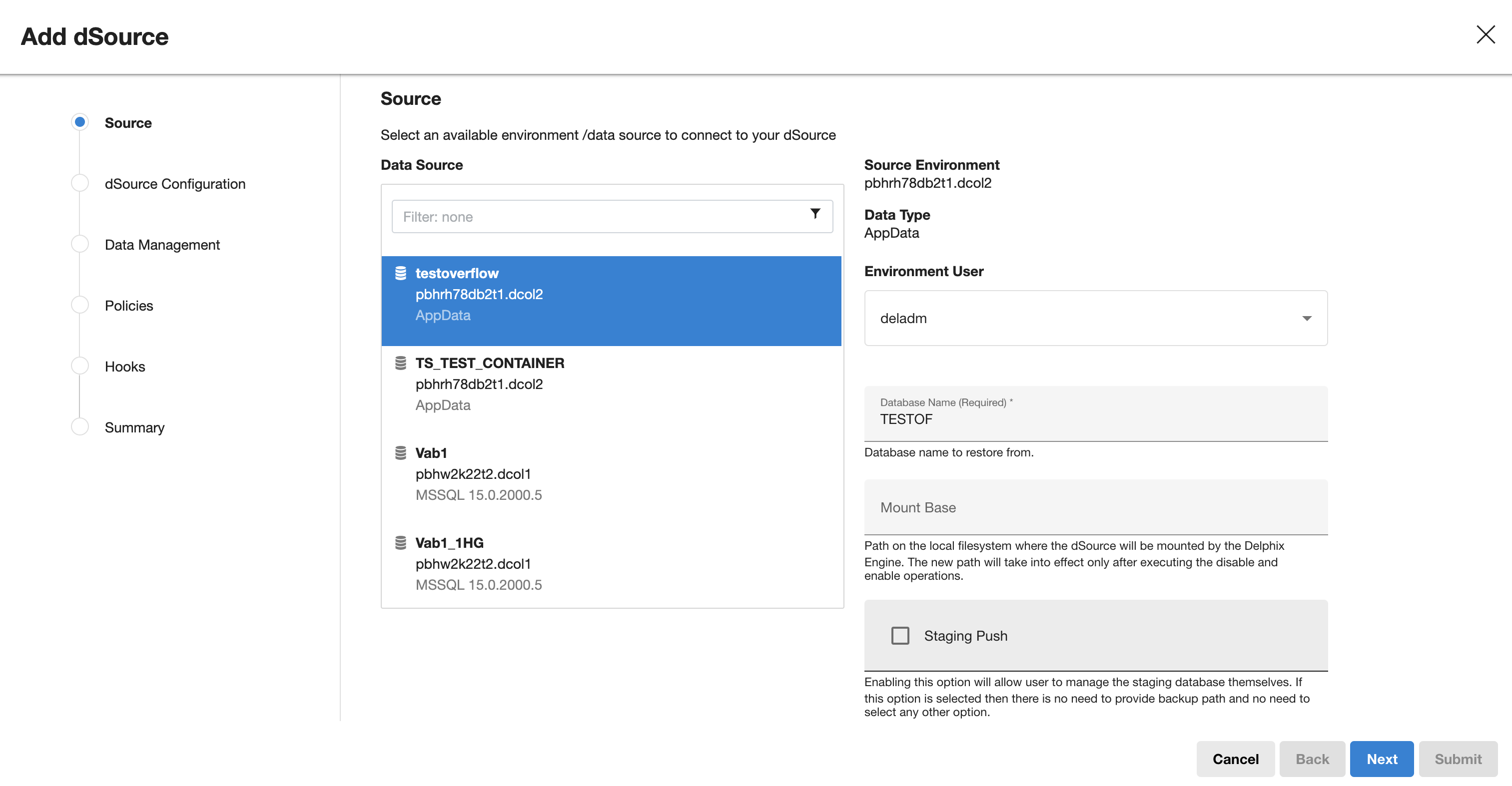The image size is (1512, 786).
Task: Click the deladm environment user value
Action: 903,319
